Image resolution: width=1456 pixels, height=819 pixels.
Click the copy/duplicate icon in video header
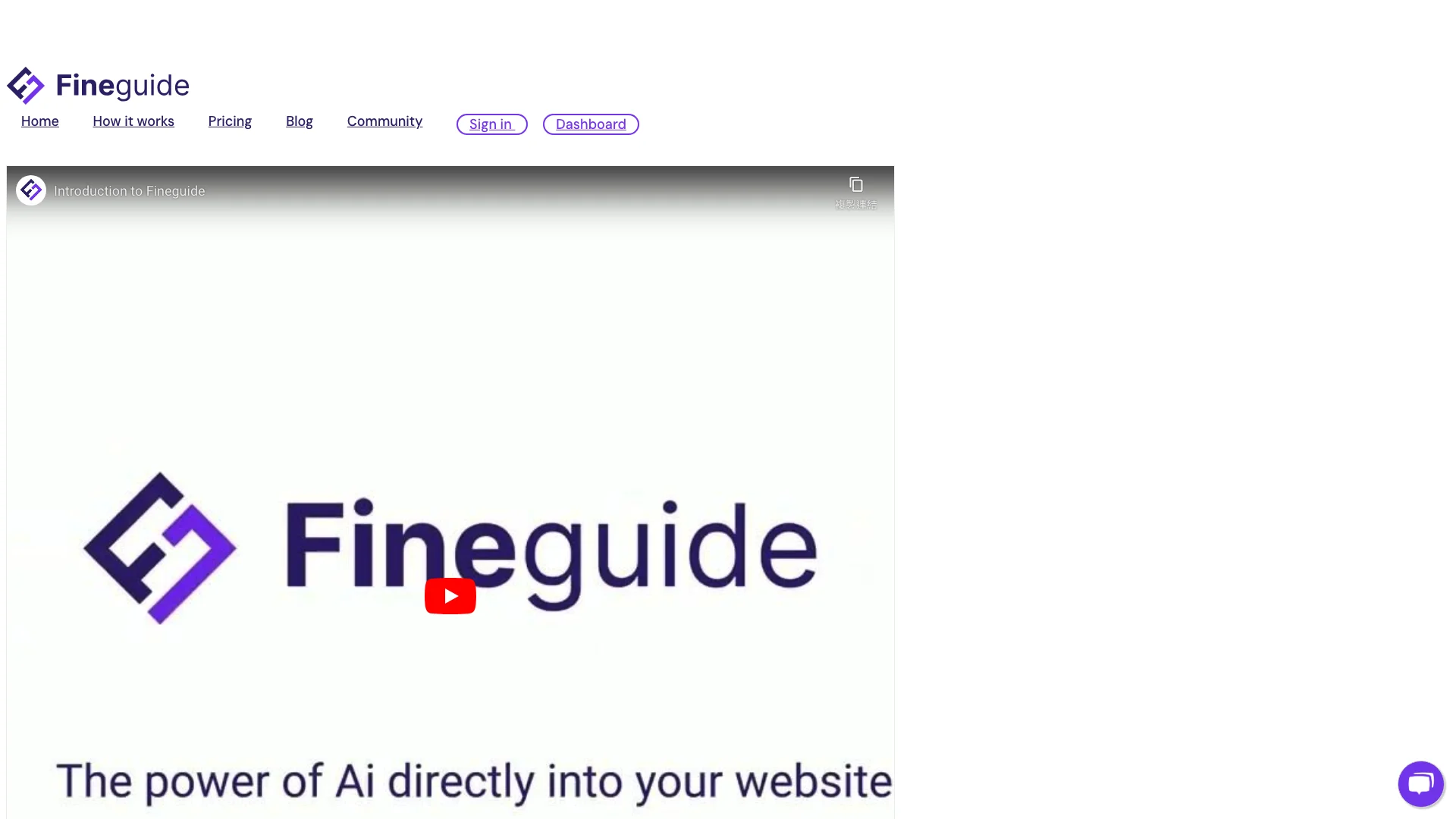tap(856, 185)
